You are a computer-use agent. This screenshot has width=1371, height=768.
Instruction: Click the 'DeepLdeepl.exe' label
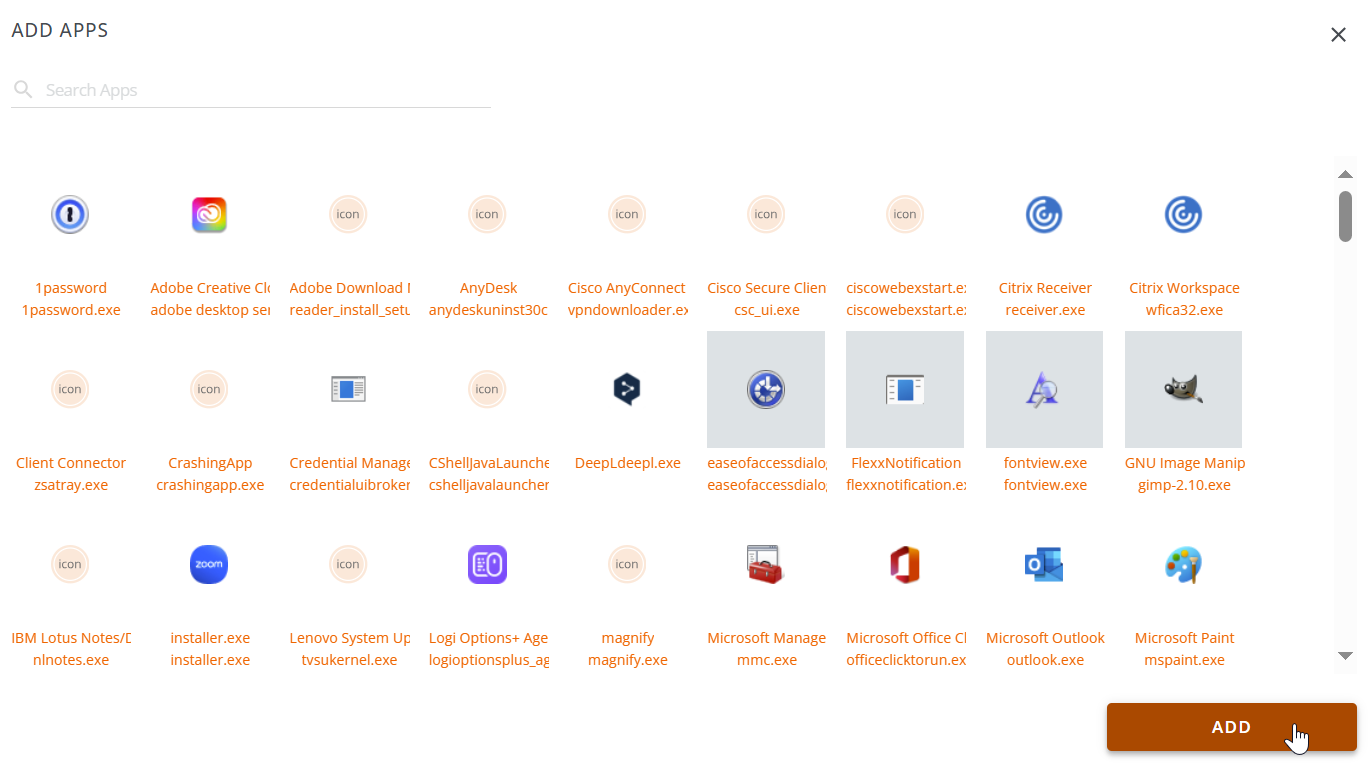(x=627, y=463)
